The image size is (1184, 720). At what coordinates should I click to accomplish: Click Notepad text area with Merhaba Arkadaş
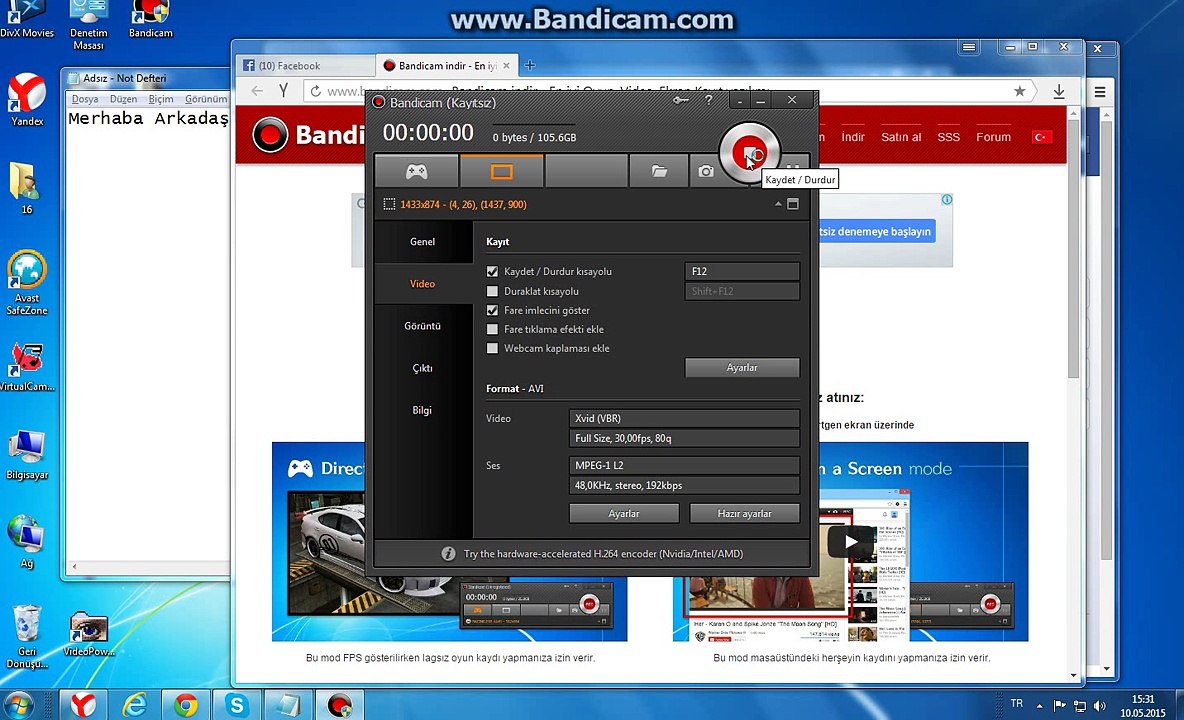coord(148,332)
